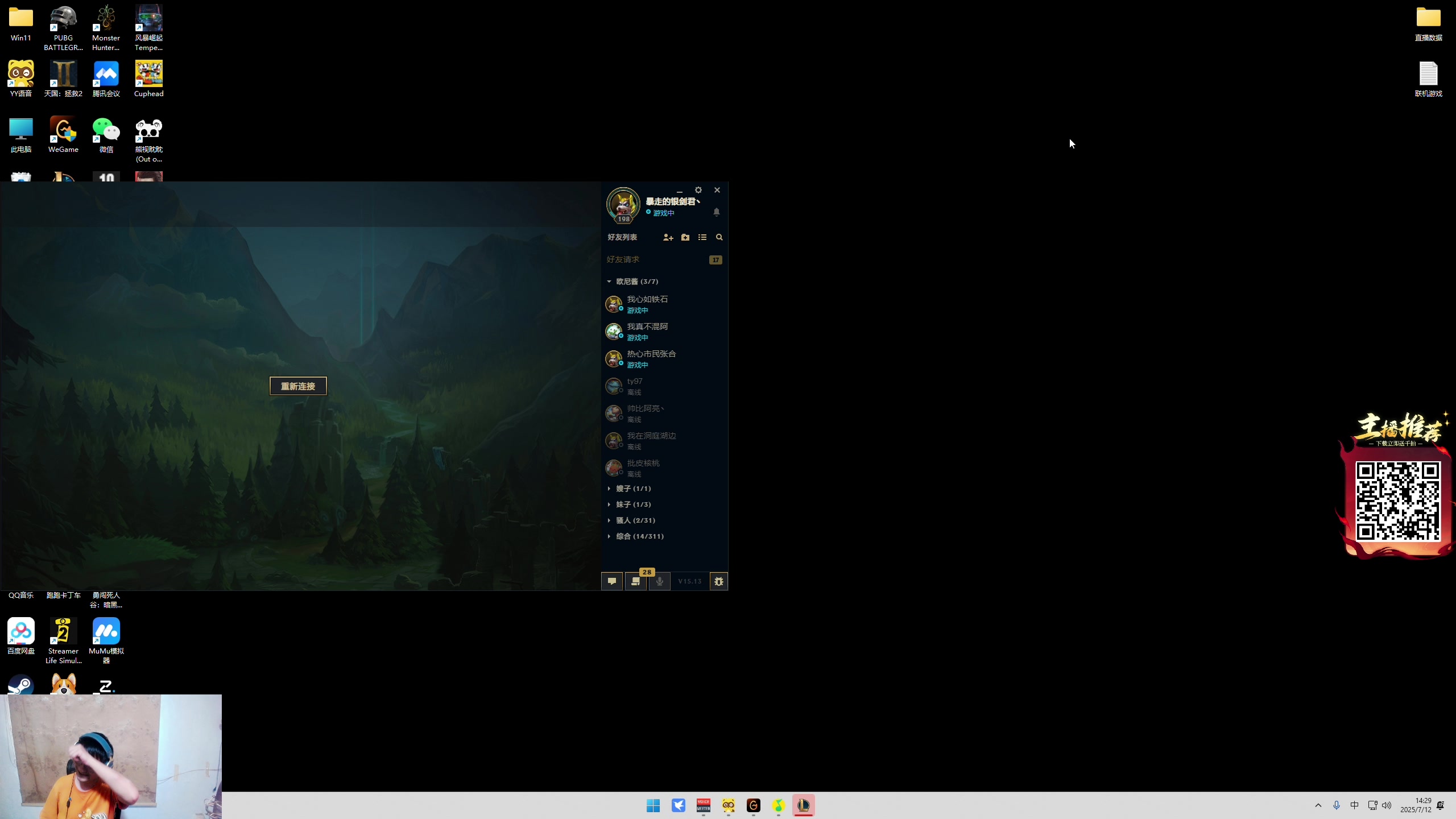Switch to League of Legends taskbar icon

804,805
